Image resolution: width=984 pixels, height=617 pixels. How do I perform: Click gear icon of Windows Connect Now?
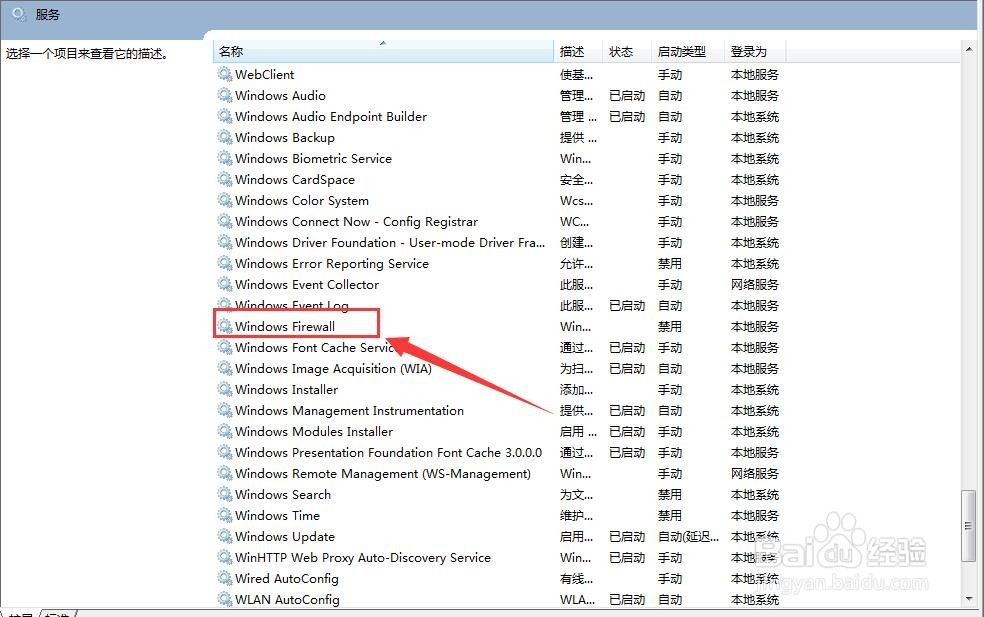pos(225,222)
